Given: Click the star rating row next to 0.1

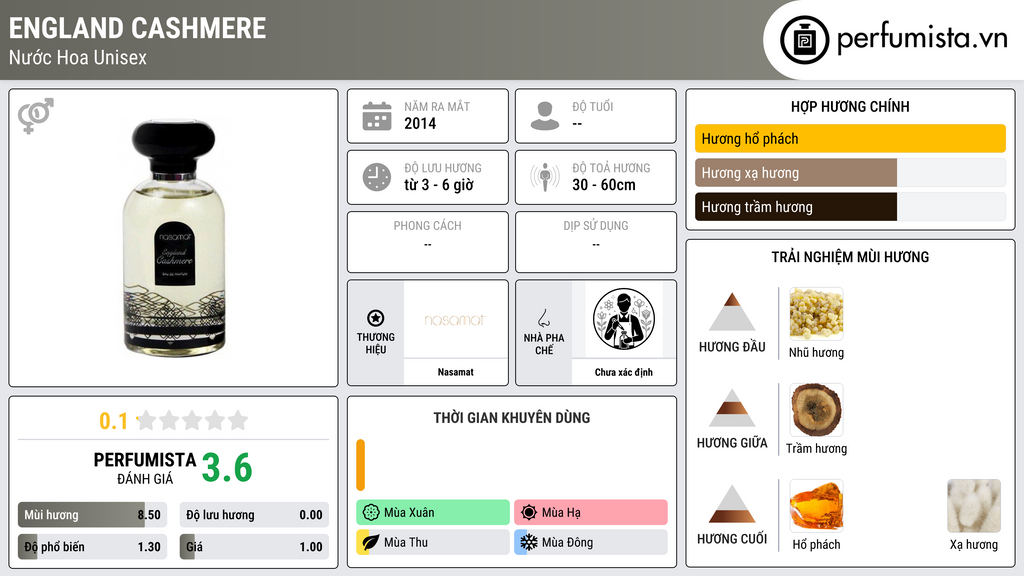Looking at the screenshot, I should pyautogui.click(x=192, y=420).
